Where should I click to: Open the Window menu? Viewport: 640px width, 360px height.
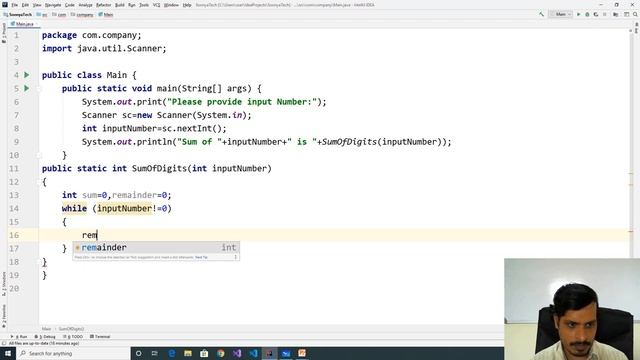pyautogui.click(x=171, y=5)
